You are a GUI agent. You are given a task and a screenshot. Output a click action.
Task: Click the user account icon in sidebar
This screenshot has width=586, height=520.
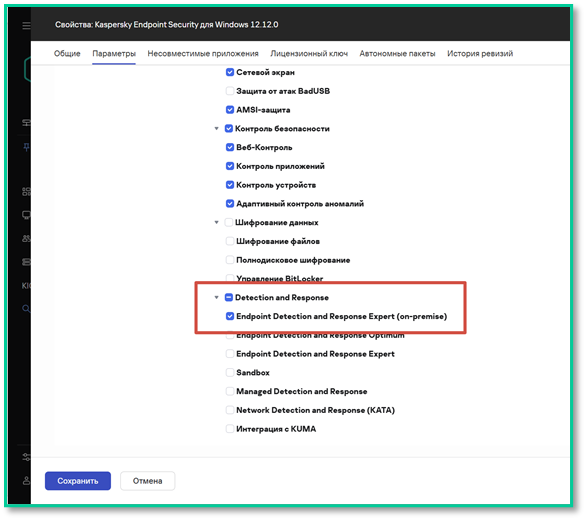[26, 480]
